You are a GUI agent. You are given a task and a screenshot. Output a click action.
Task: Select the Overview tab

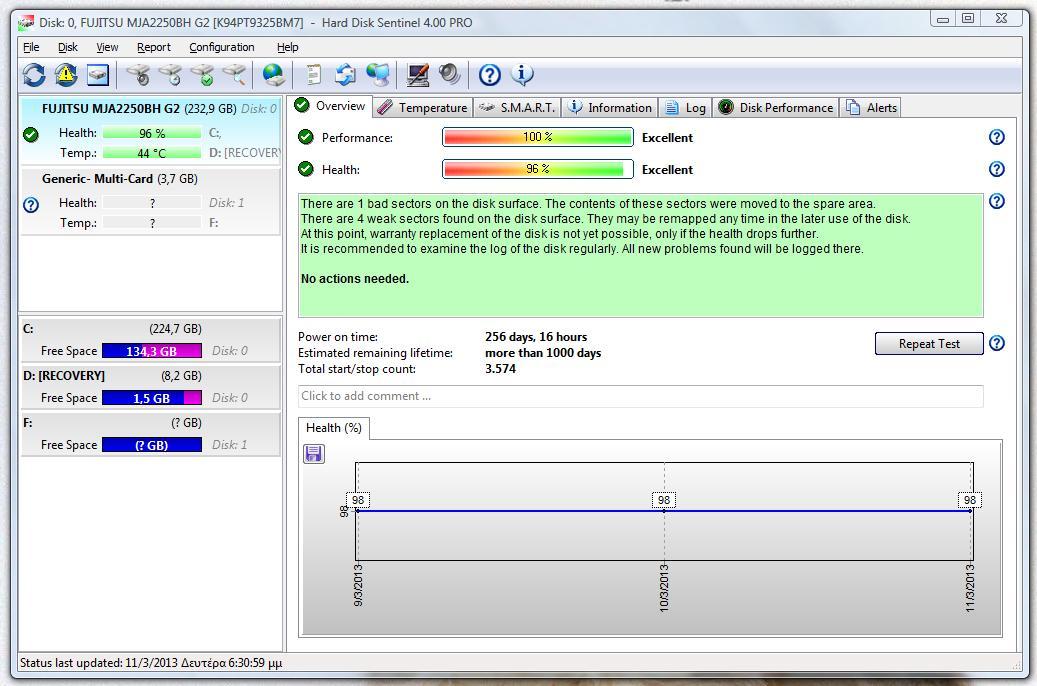[329, 106]
